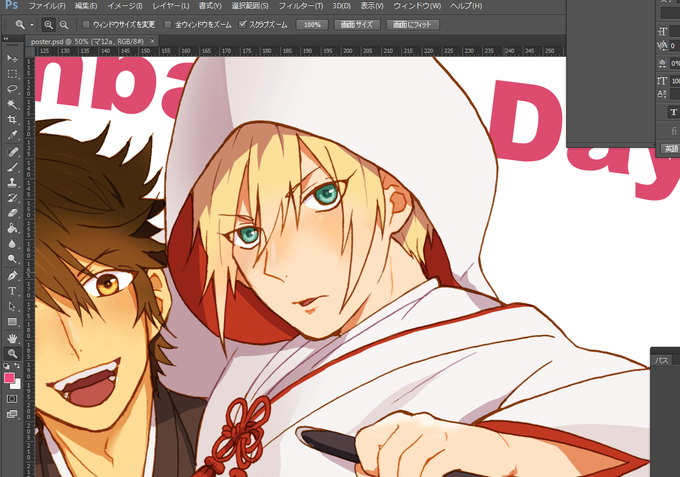Swap foreground and background colors
Screen dimensions: 680x477
(17, 366)
